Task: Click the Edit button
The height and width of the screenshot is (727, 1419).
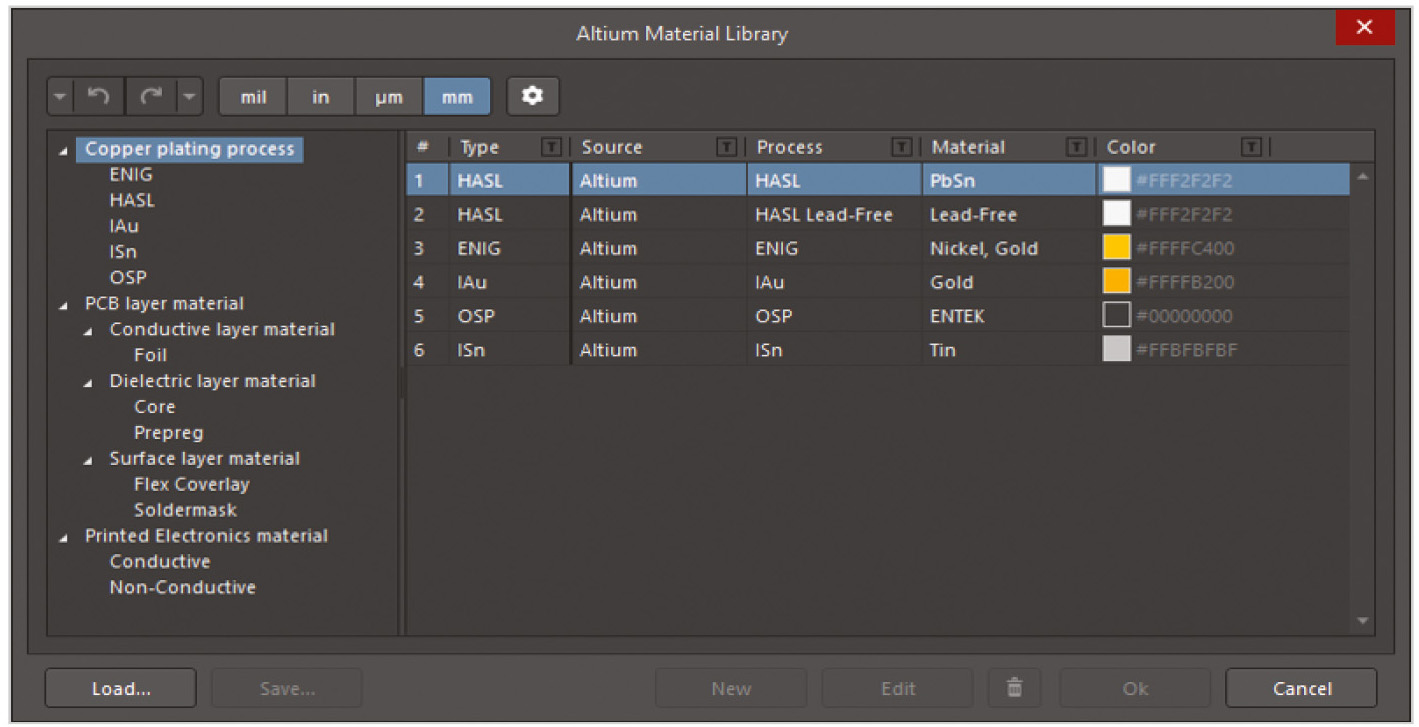Action: pos(898,688)
